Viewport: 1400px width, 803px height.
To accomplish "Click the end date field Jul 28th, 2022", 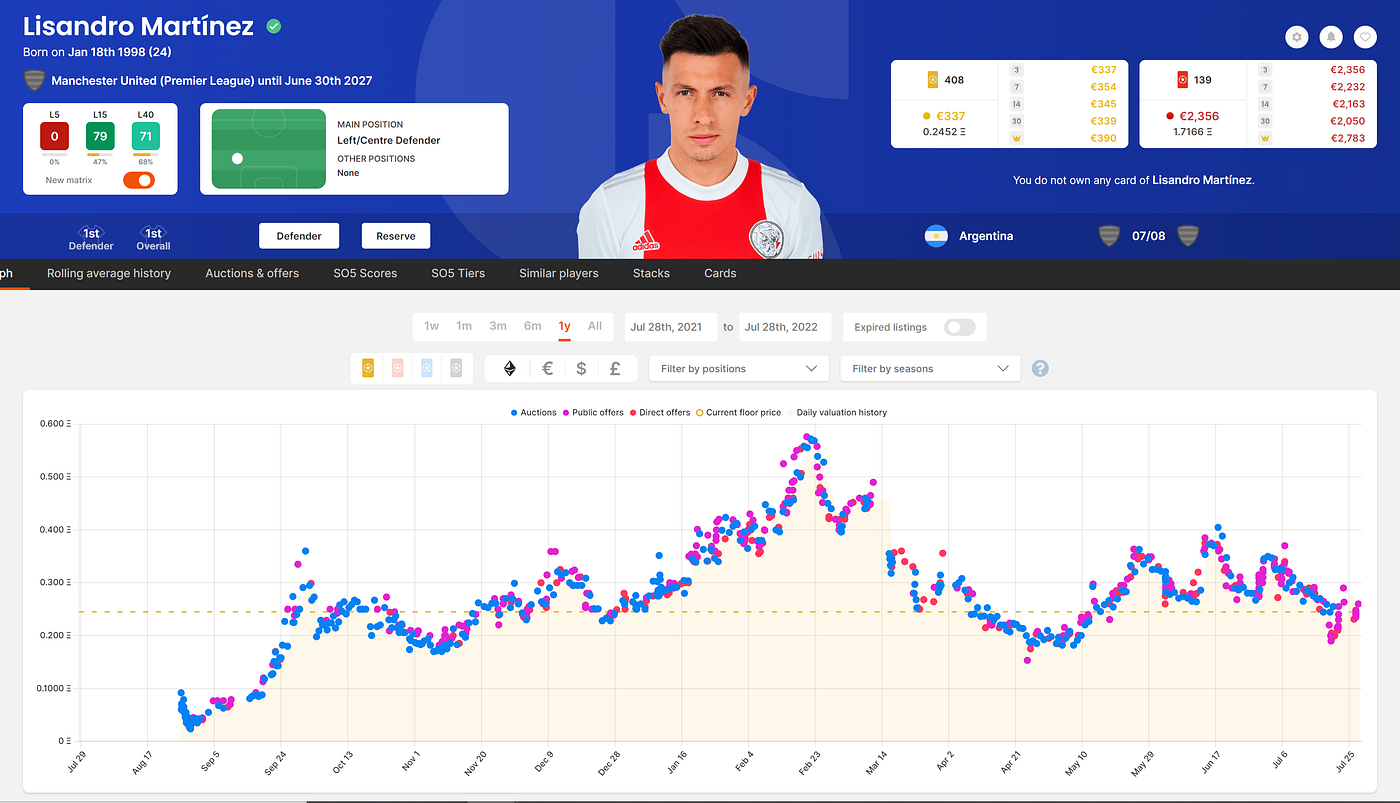I will pos(785,327).
